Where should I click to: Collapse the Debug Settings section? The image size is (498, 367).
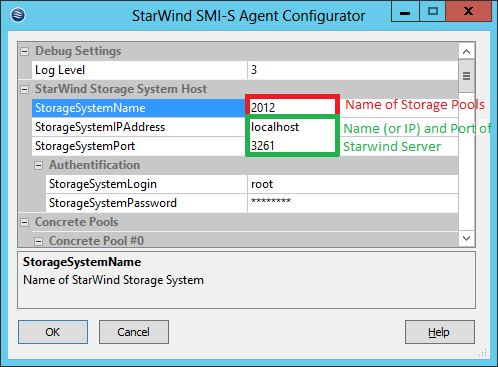[x=24, y=51]
